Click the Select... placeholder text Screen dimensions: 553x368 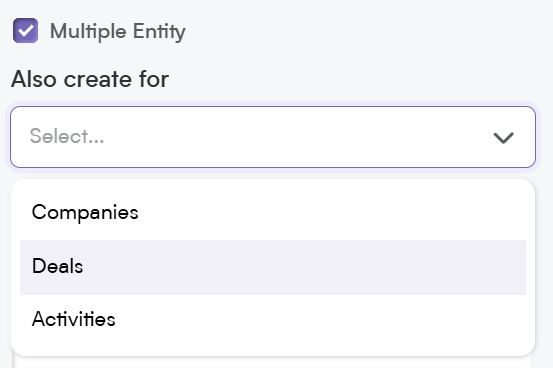[x=67, y=137]
